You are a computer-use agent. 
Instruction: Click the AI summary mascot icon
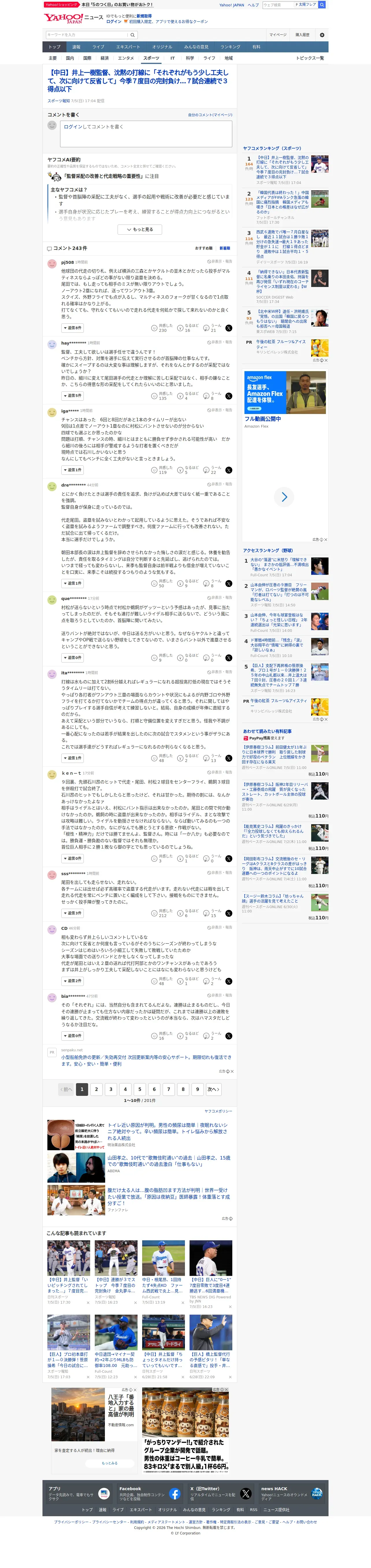tap(55, 176)
